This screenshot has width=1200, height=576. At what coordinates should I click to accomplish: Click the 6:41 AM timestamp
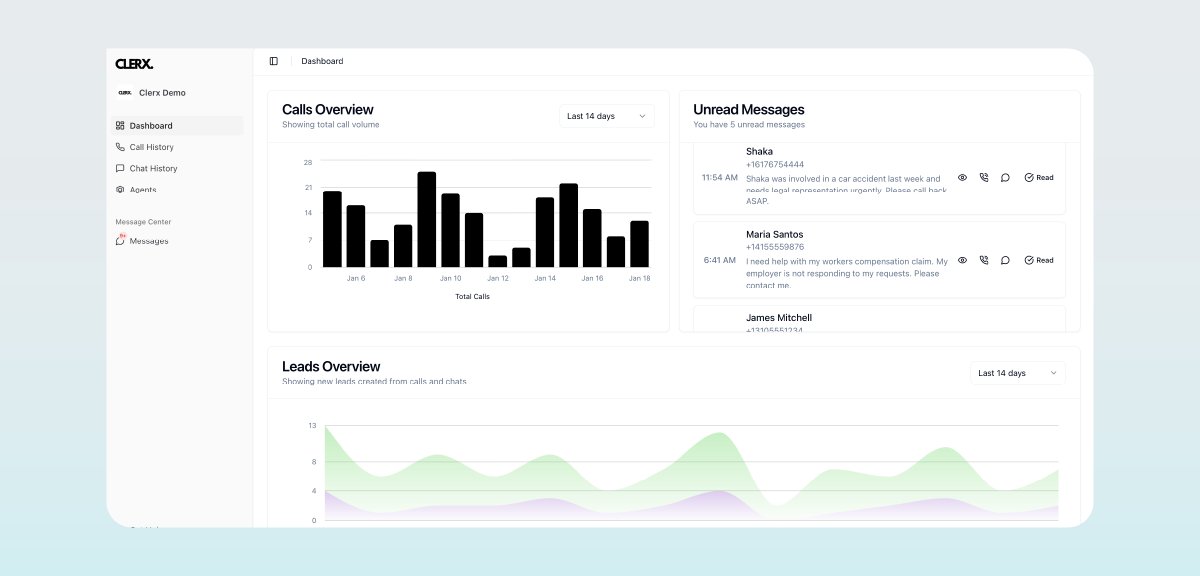coord(720,260)
